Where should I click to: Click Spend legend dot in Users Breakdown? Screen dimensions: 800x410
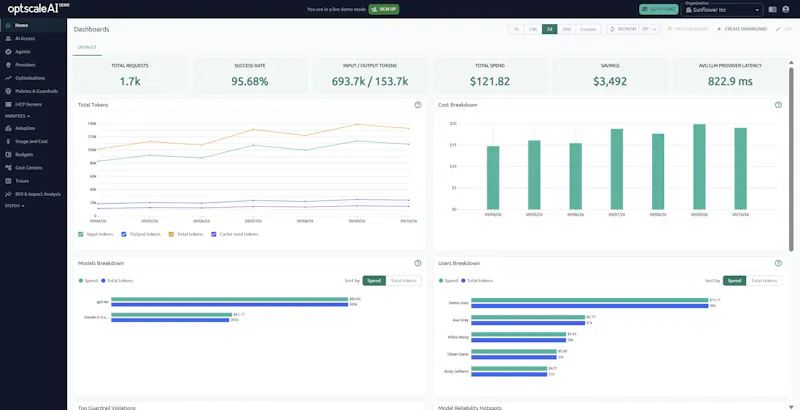click(441, 280)
